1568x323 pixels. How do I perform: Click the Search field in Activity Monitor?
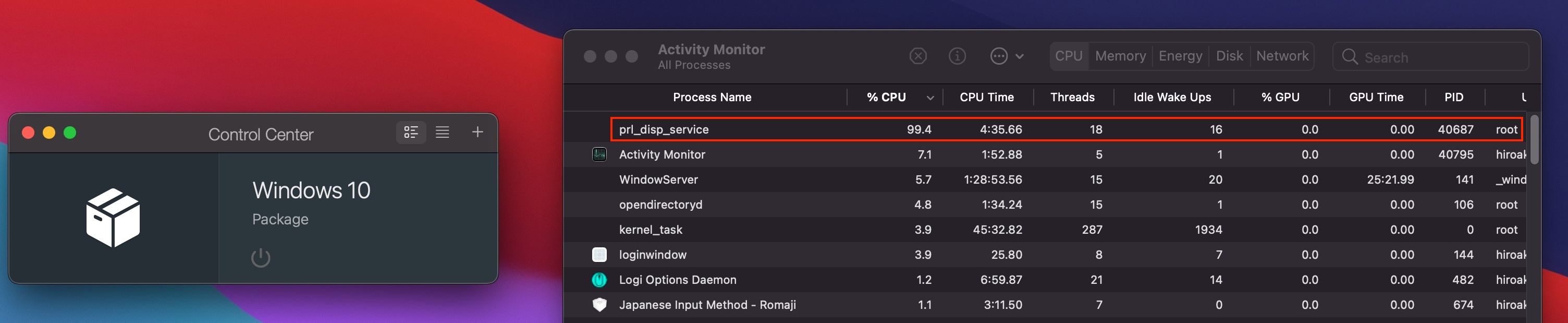coord(1437,57)
